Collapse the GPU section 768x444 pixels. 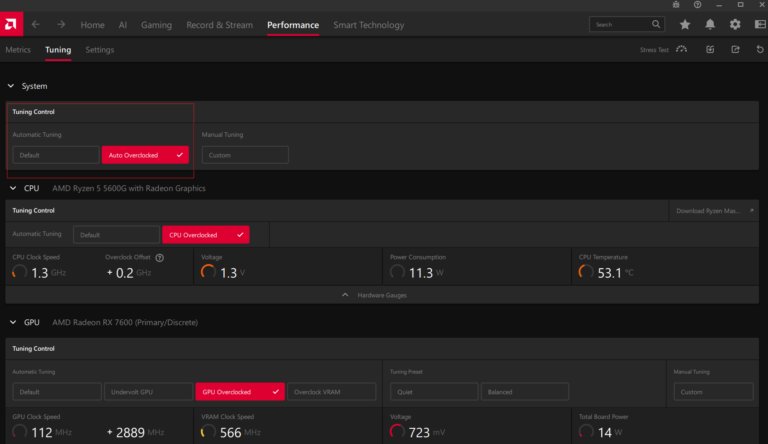(13, 322)
